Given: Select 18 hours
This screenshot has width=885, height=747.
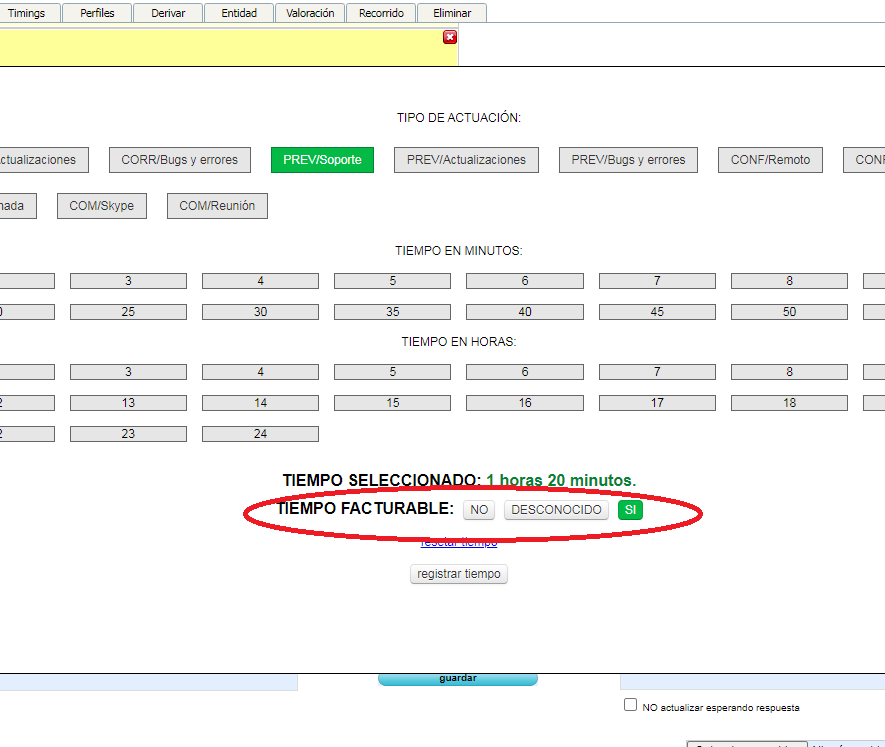Looking at the screenshot, I should pos(790,403).
